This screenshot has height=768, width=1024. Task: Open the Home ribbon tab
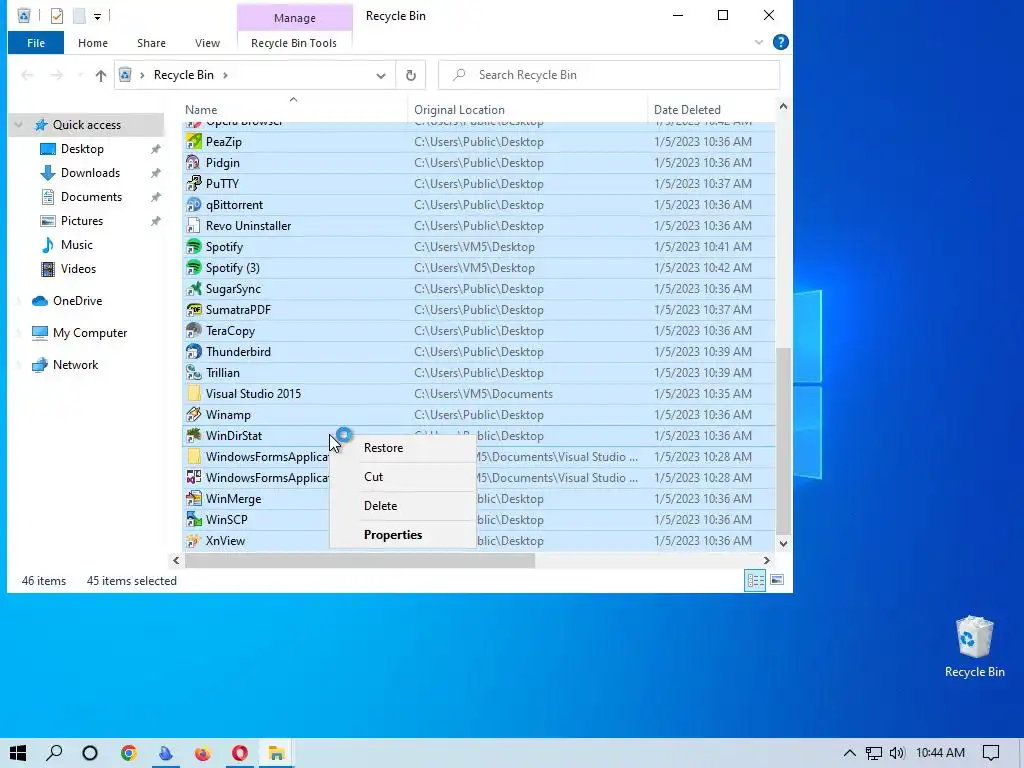point(93,42)
